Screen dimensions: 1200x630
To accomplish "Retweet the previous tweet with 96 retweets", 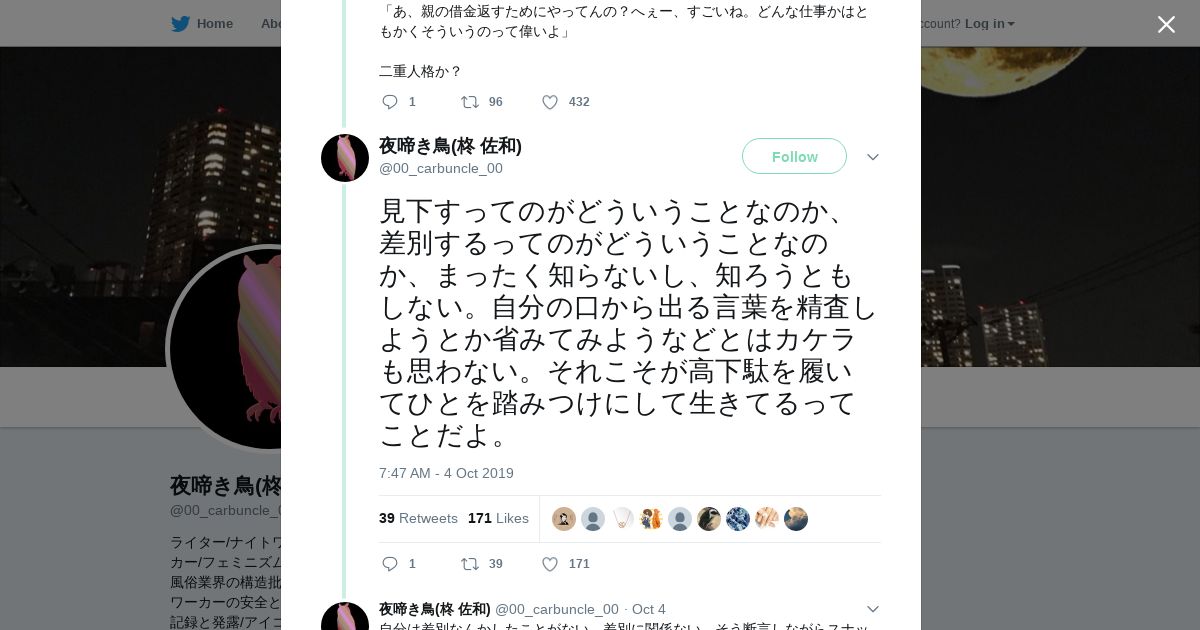I will click(469, 102).
